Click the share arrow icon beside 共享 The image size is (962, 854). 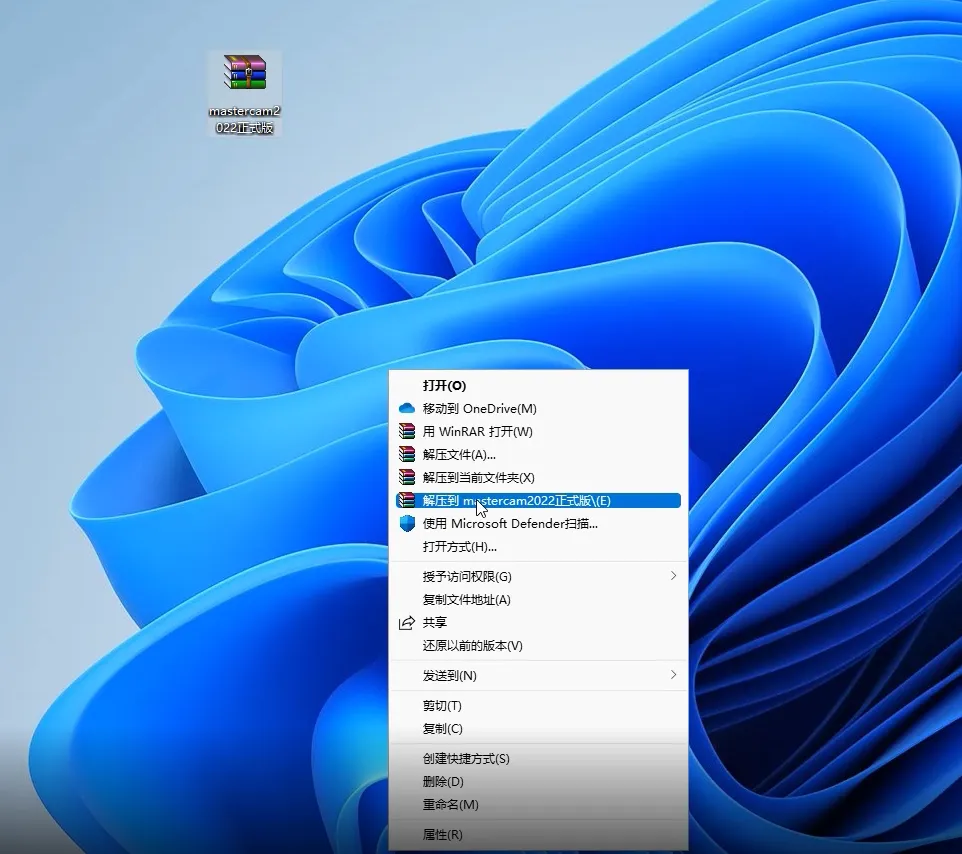pyautogui.click(x=407, y=623)
